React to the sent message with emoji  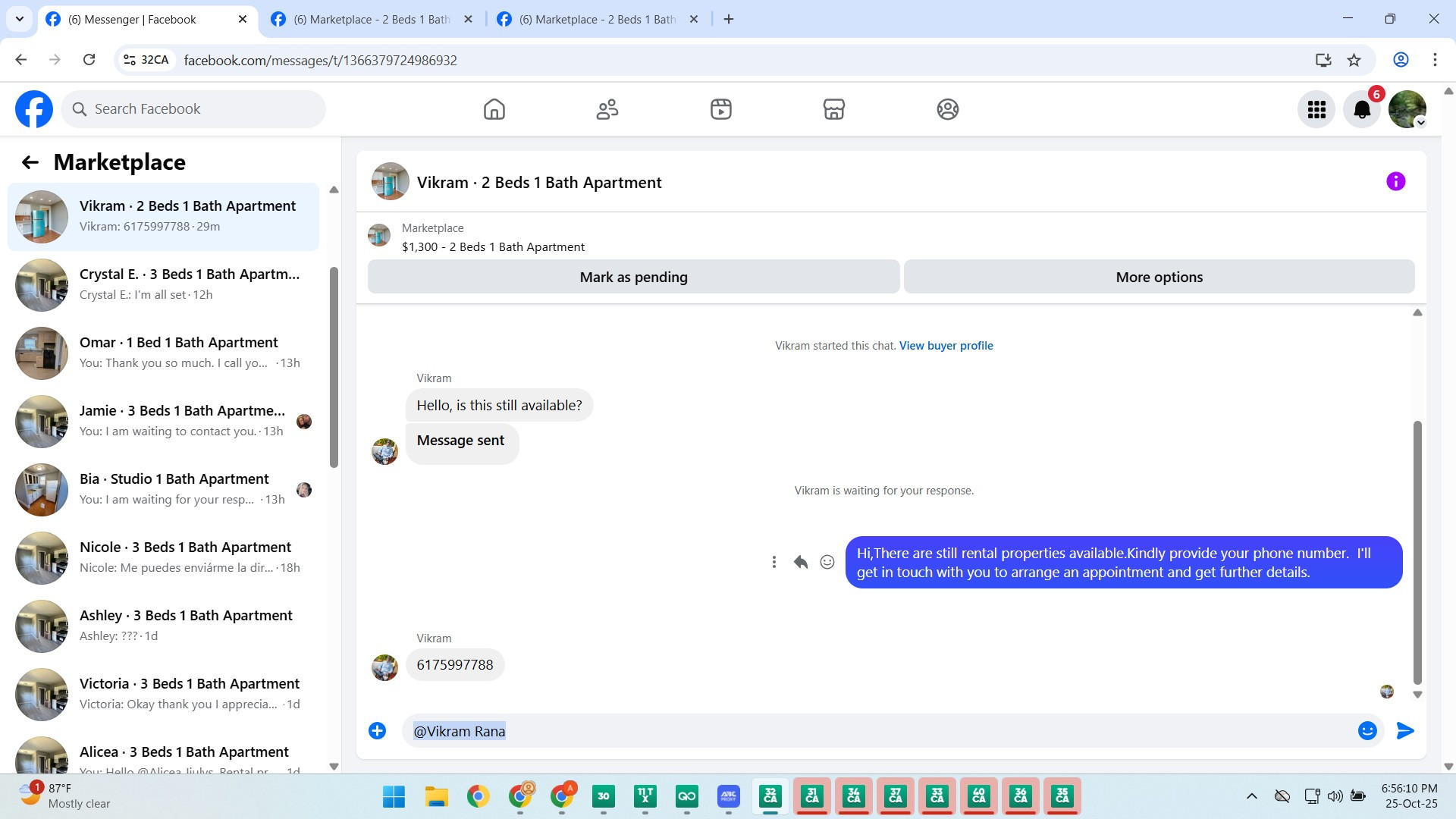(827, 562)
